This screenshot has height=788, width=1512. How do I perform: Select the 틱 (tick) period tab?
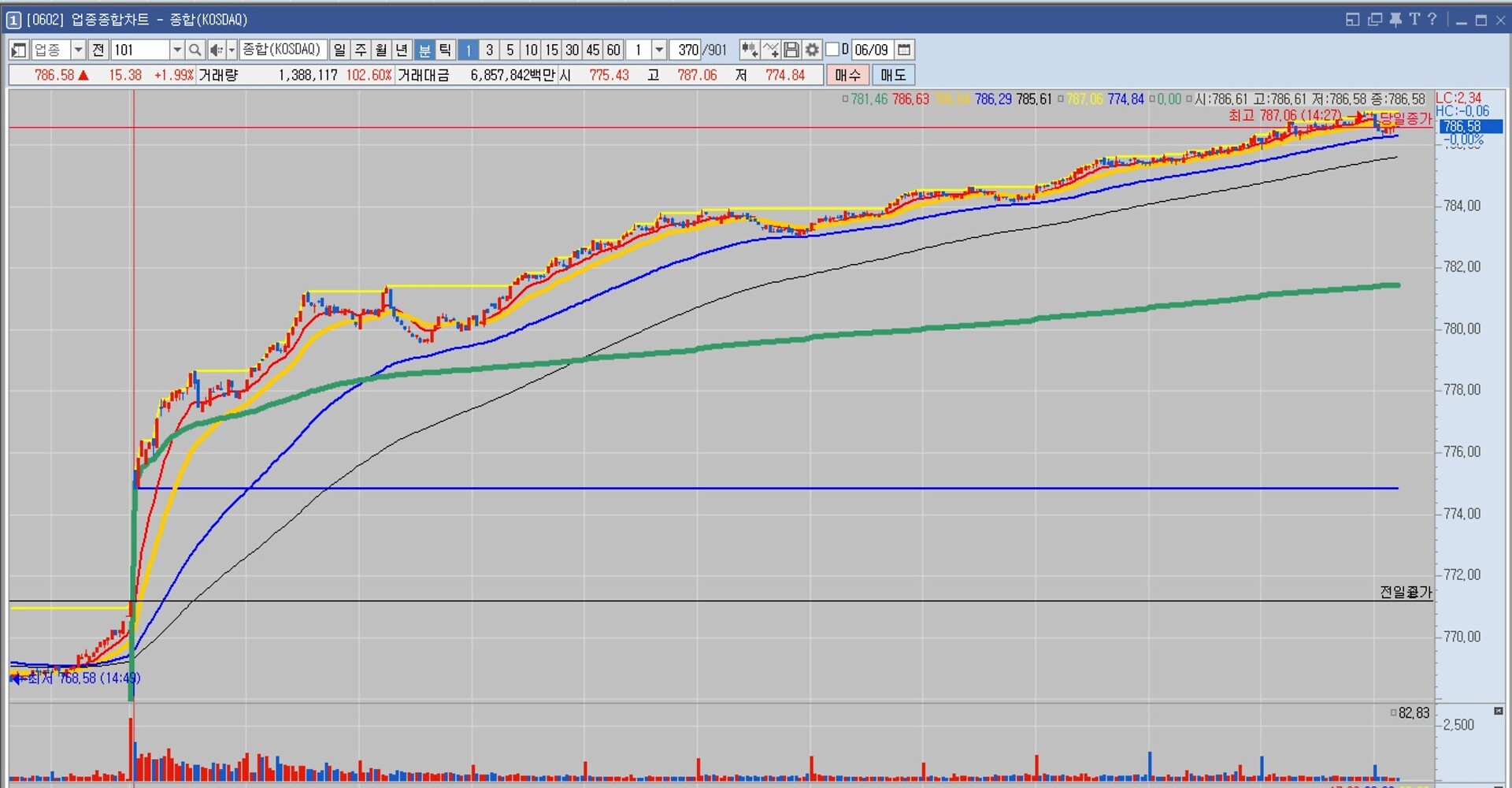[445, 50]
